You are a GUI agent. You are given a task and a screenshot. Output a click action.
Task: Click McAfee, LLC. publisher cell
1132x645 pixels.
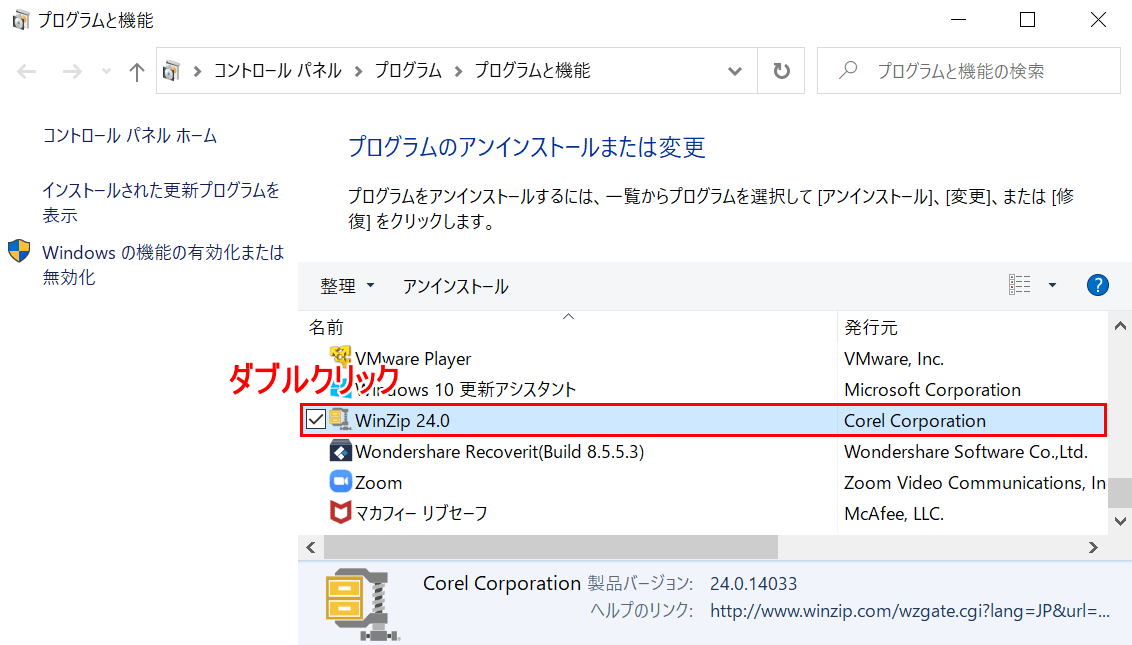point(894,514)
